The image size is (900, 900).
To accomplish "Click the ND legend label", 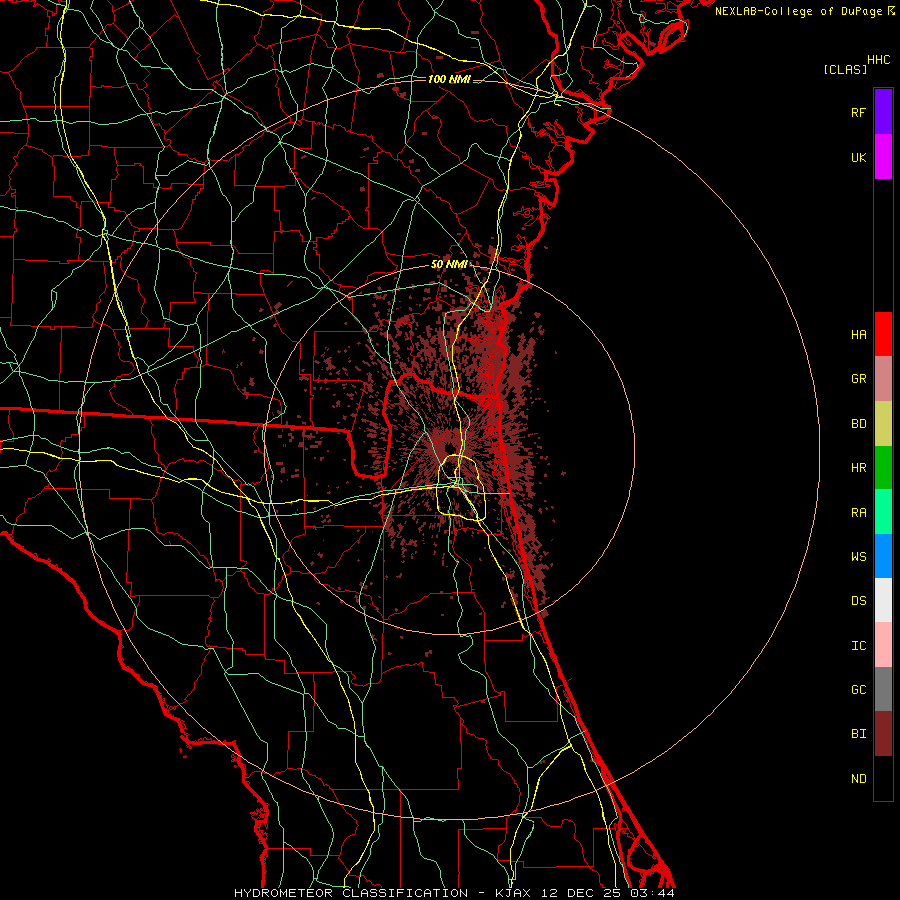I will (858, 778).
